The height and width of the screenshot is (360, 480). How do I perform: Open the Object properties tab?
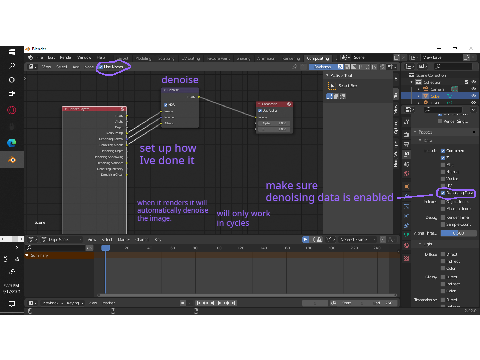pyautogui.click(x=406, y=186)
